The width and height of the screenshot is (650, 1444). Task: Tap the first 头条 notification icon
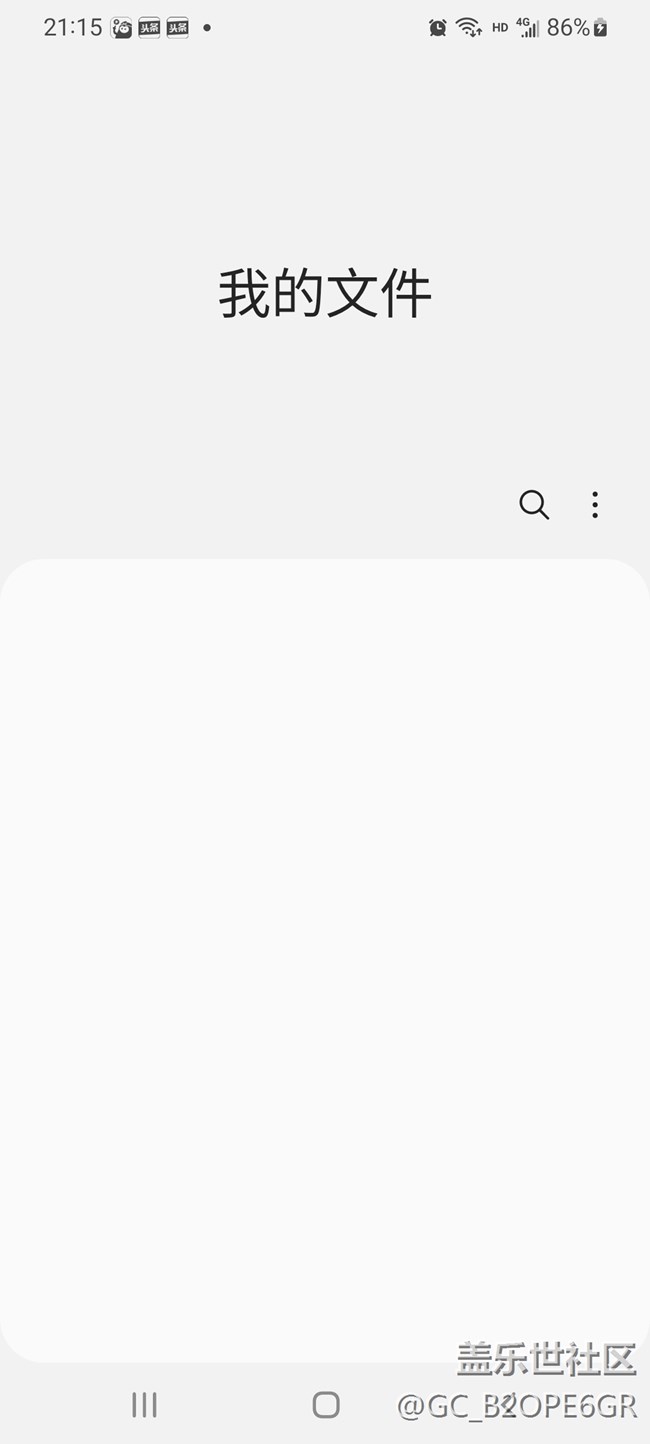tap(149, 28)
